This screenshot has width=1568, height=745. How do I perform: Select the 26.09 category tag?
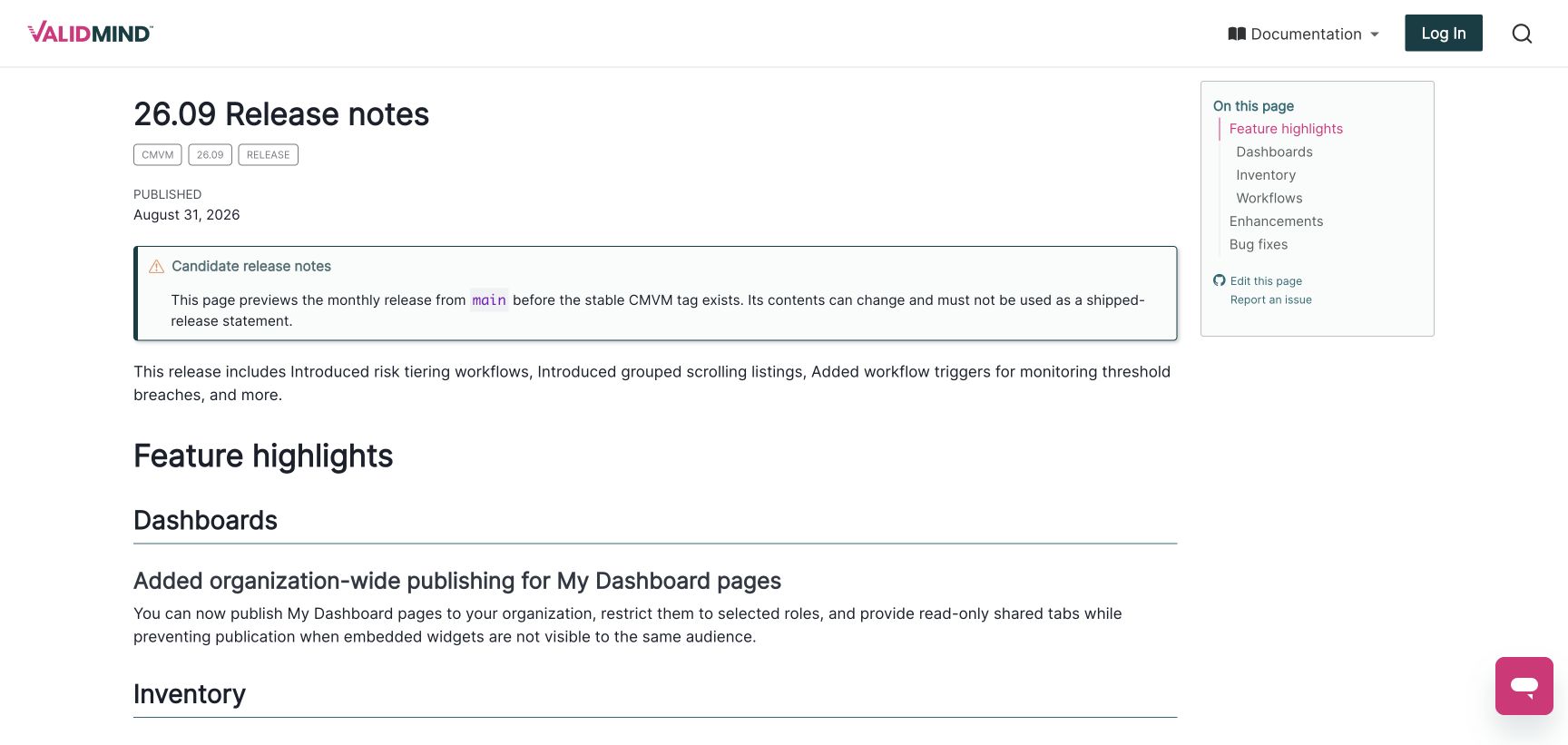pos(211,155)
